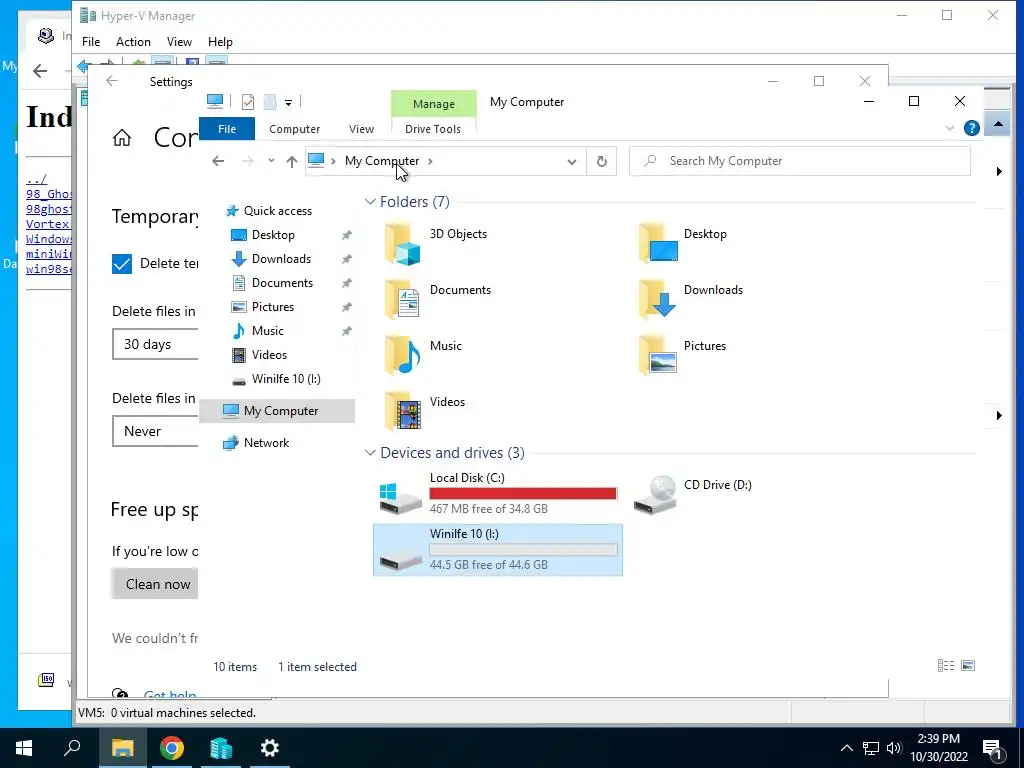The width and height of the screenshot is (1024, 768).
Task: Select Winilfe 10 (I:) in navigation pane
Action: tap(285, 379)
